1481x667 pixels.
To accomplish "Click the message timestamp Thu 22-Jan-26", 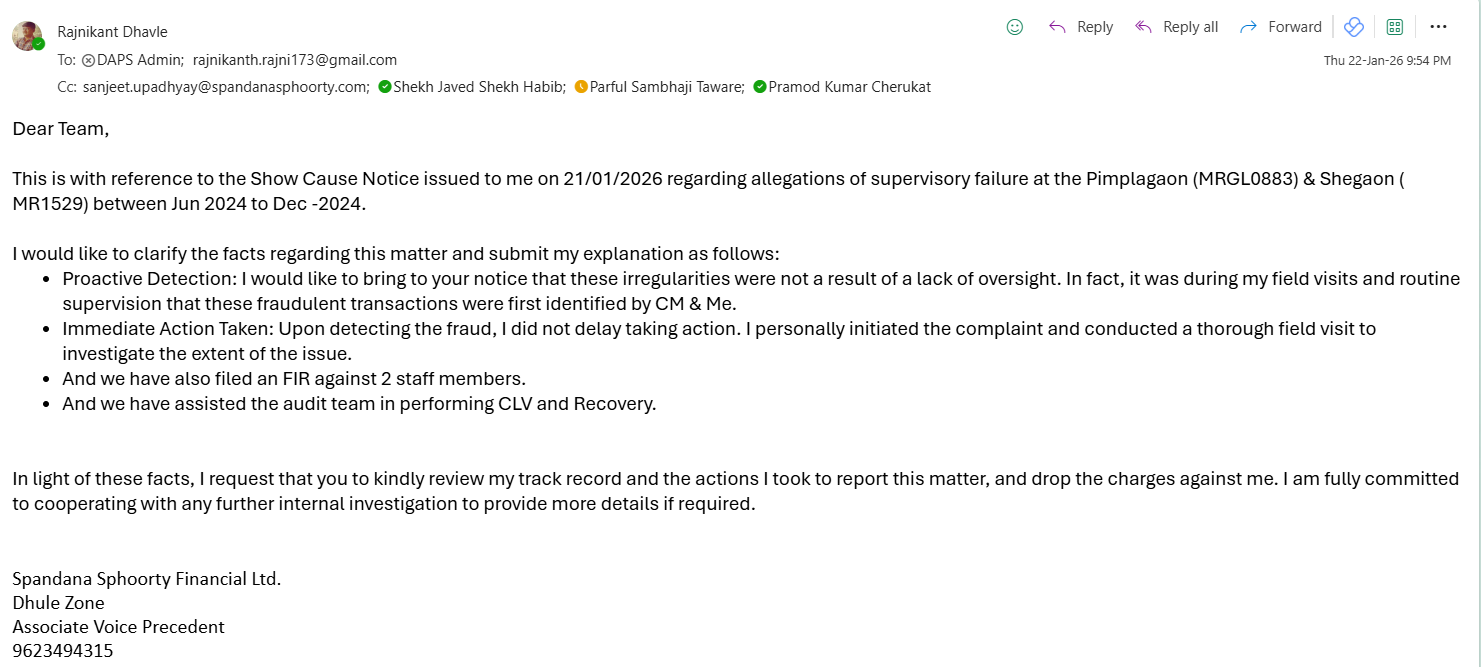I will point(1387,61).
